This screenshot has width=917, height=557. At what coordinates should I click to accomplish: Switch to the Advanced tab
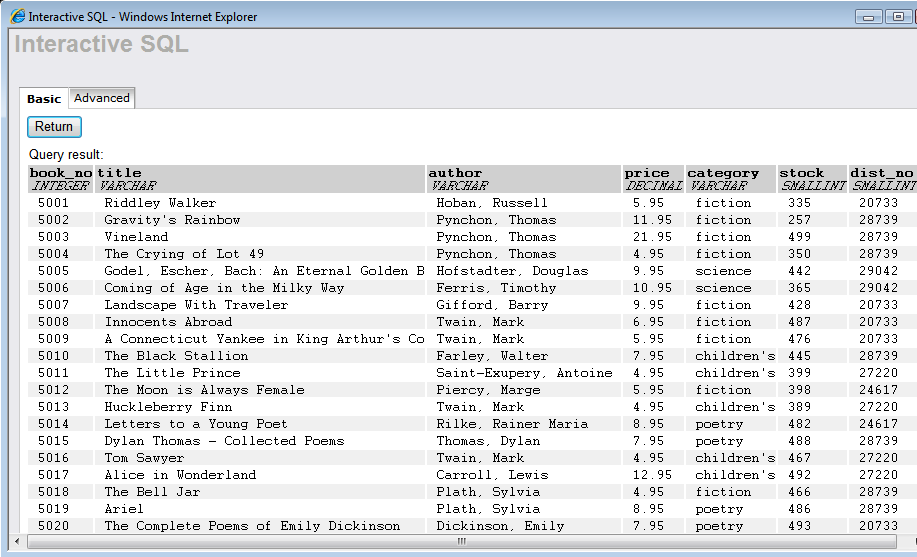(x=102, y=98)
